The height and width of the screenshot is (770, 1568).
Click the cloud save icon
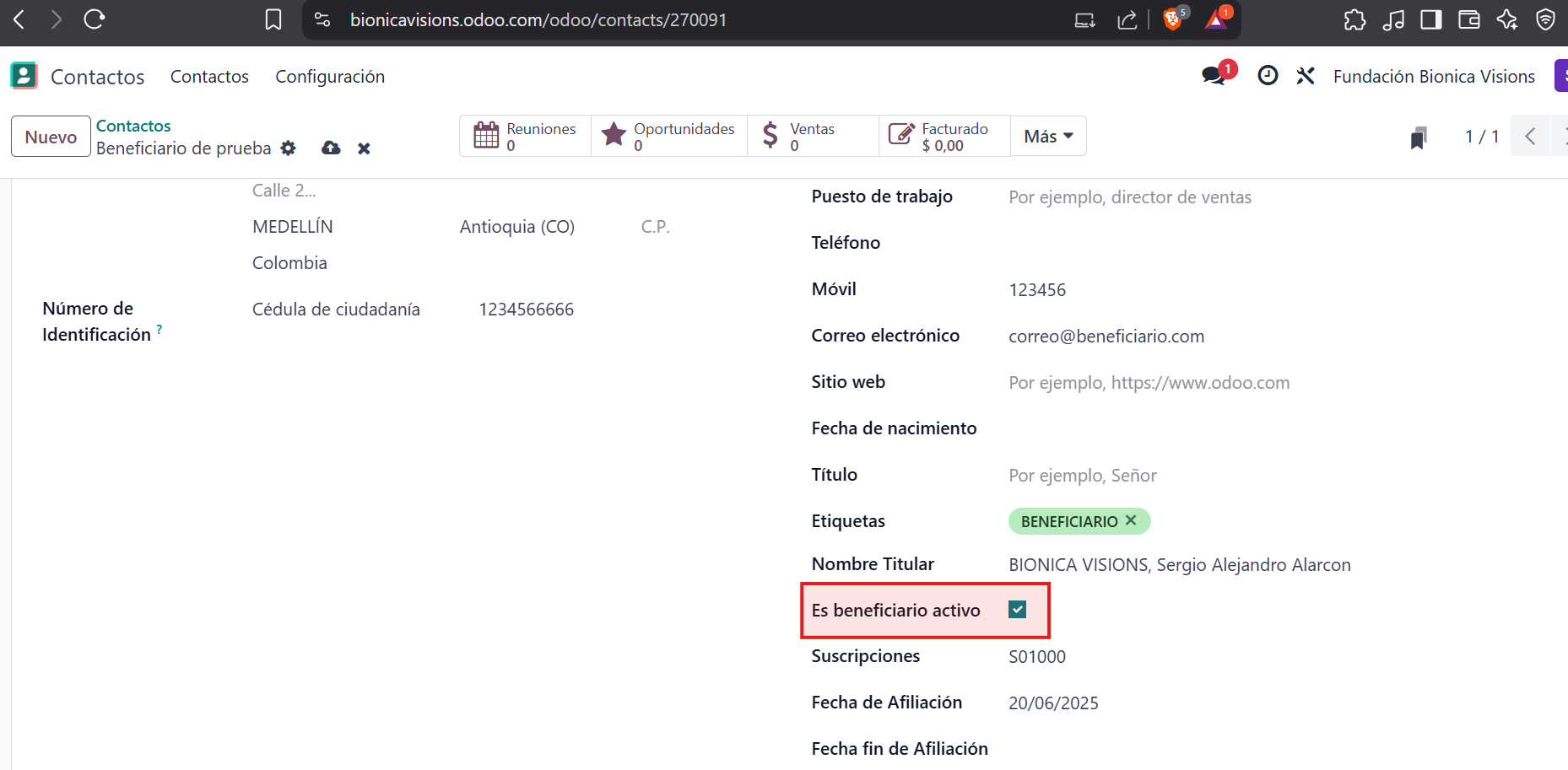click(x=331, y=148)
